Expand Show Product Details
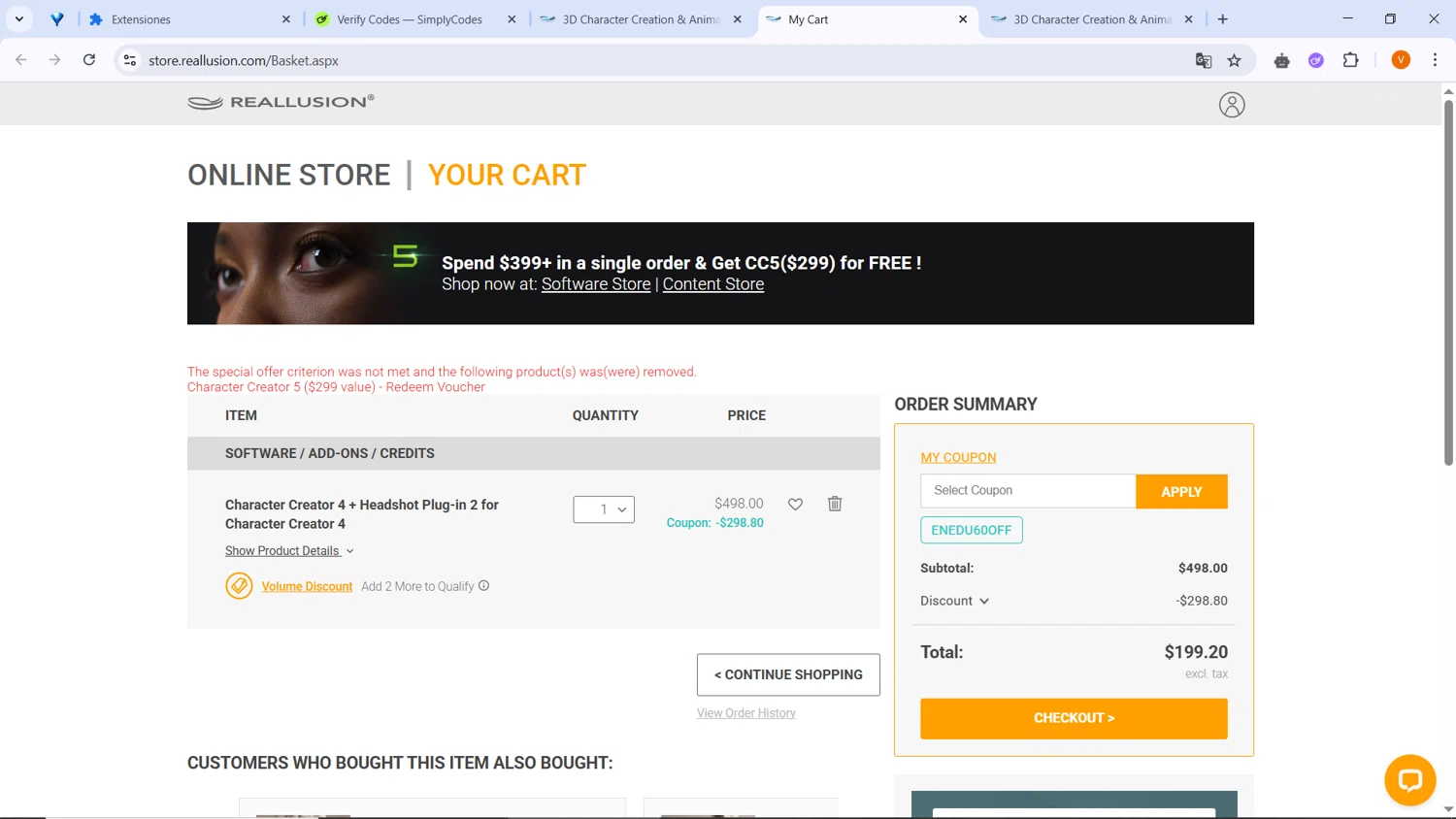 pyautogui.click(x=289, y=551)
